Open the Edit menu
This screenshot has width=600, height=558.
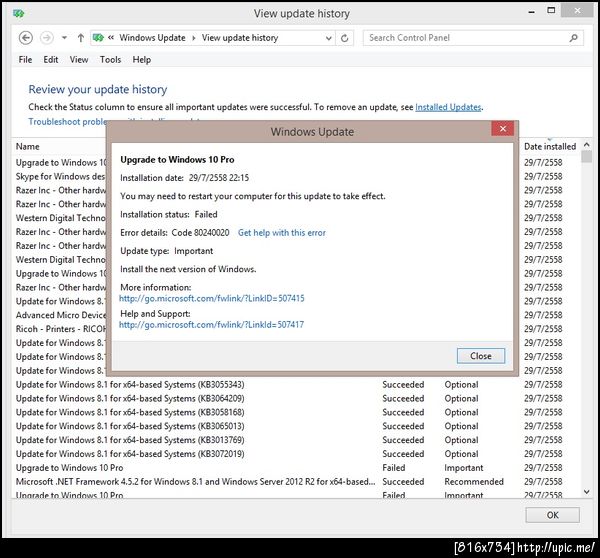[x=51, y=60]
